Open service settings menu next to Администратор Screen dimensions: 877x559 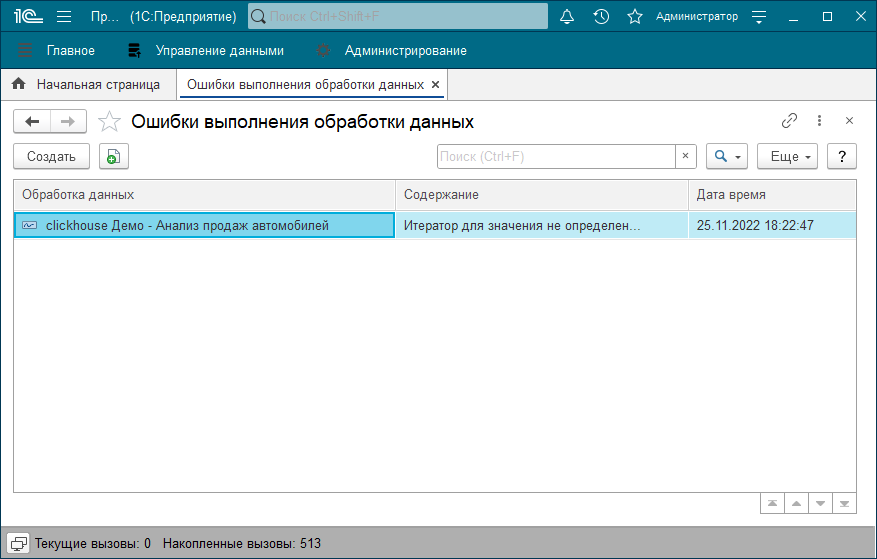point(759,16)
